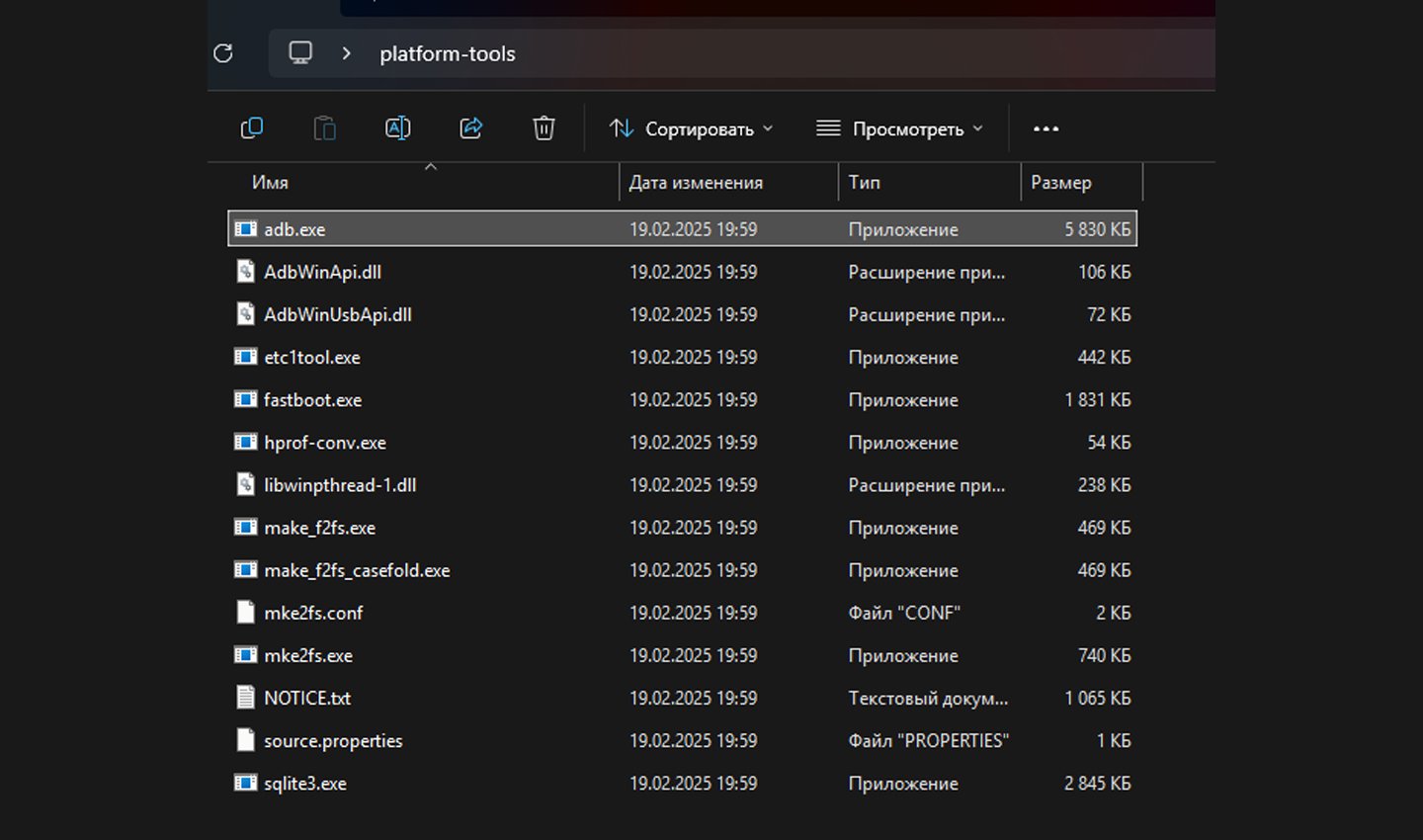Image resolution: width=1423 pixels, height=840 pixels.
Task: Click the hprof-conv.exe file icon
Action: [x=245, y=441]
